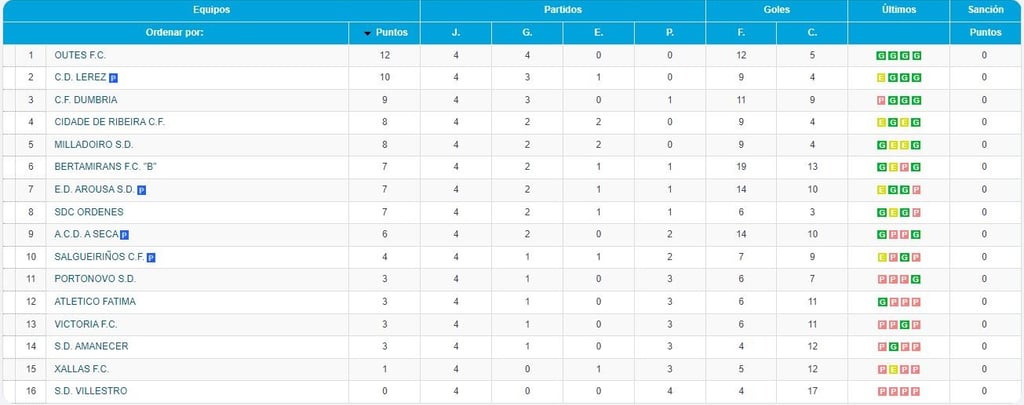Sort the table by J. column

(456, 33)
